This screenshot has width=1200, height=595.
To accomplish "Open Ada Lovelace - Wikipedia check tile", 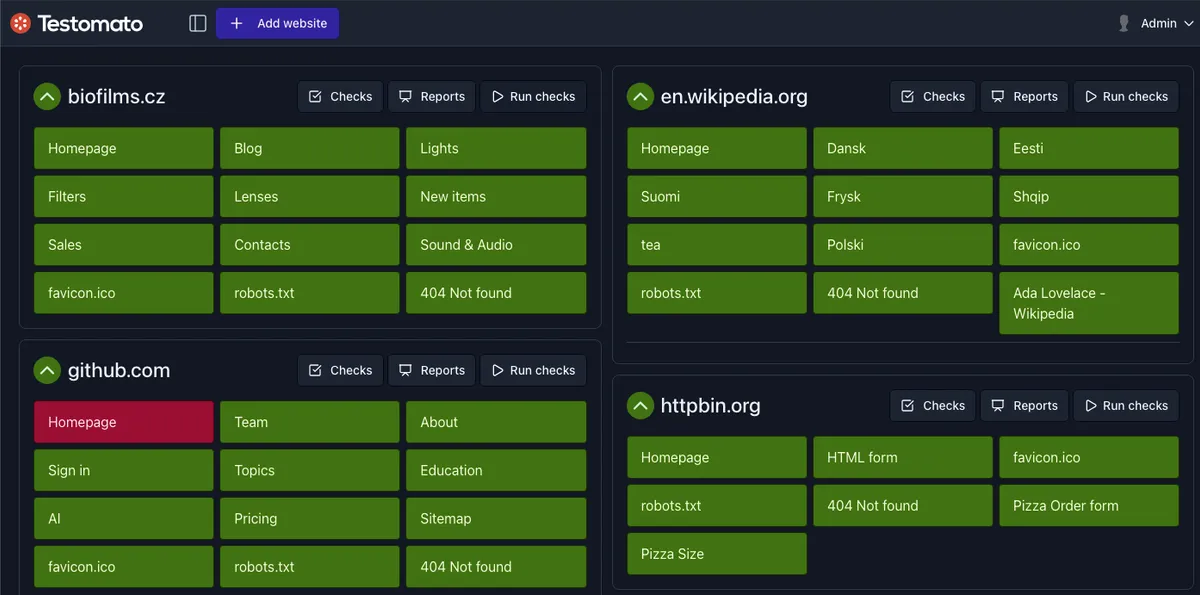I will pyautogui.click(x=1089, y=303).
